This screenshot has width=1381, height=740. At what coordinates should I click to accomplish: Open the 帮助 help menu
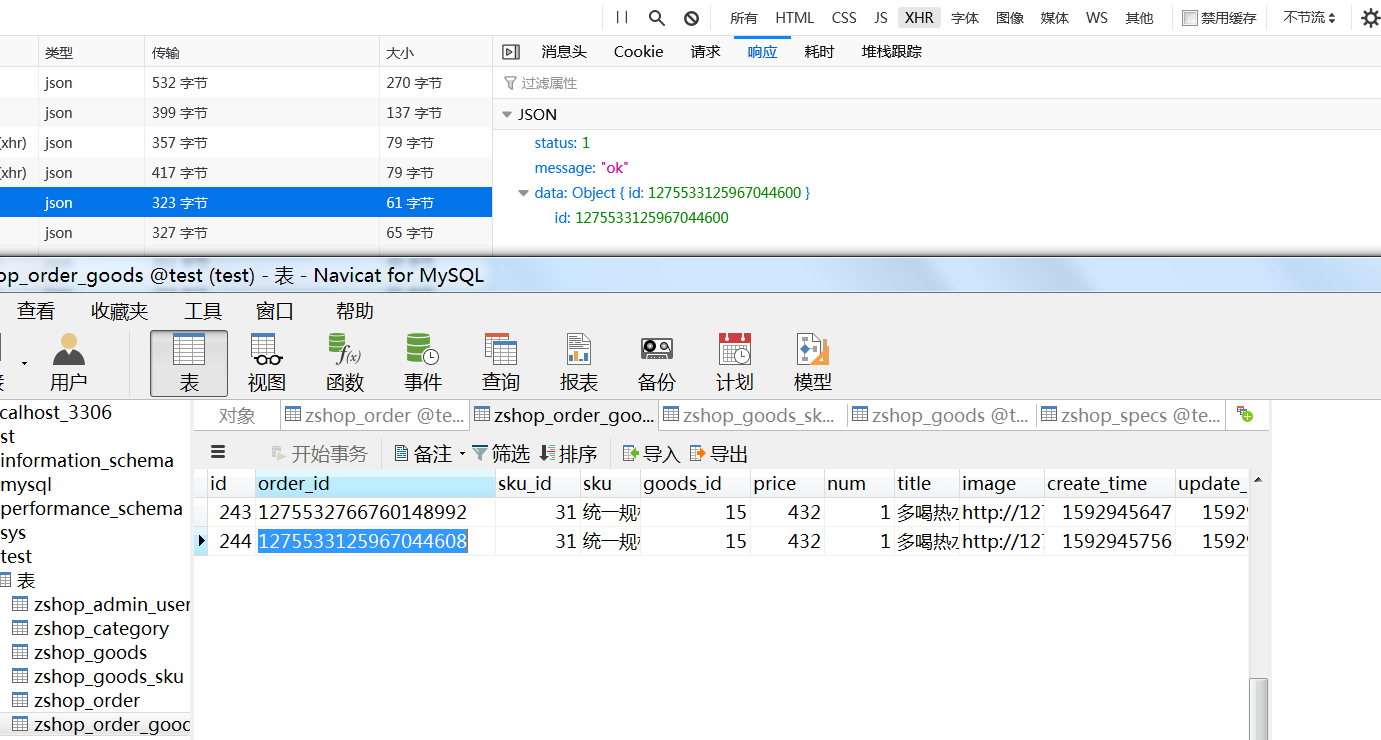pos(355,311)
